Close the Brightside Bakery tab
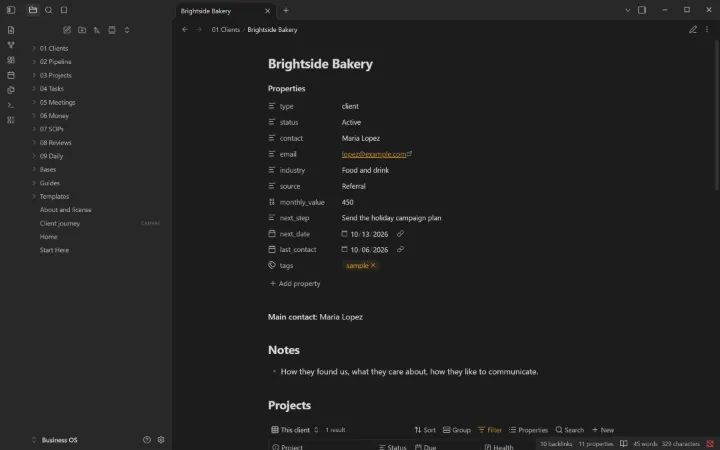Viewport: 720px width, 450px height. [x=267, y=11]
